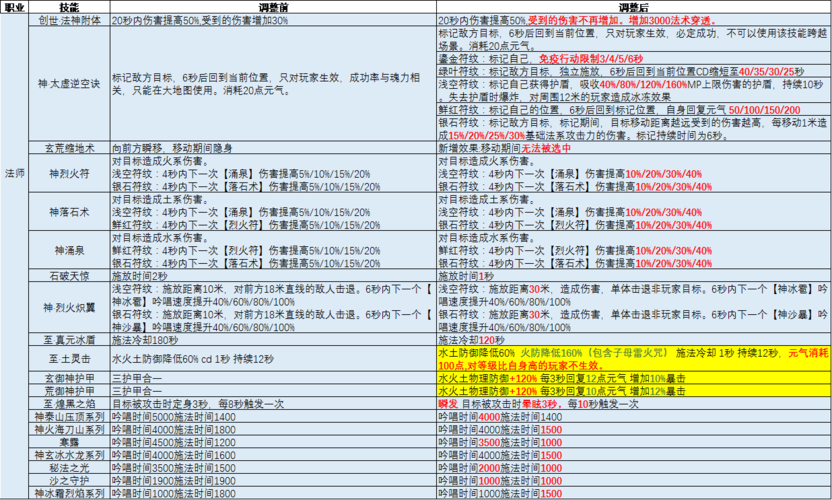This screenshot has width=832, height=500.
Task: Select the 神烈火符 skill cell
Action: [70, 174]
